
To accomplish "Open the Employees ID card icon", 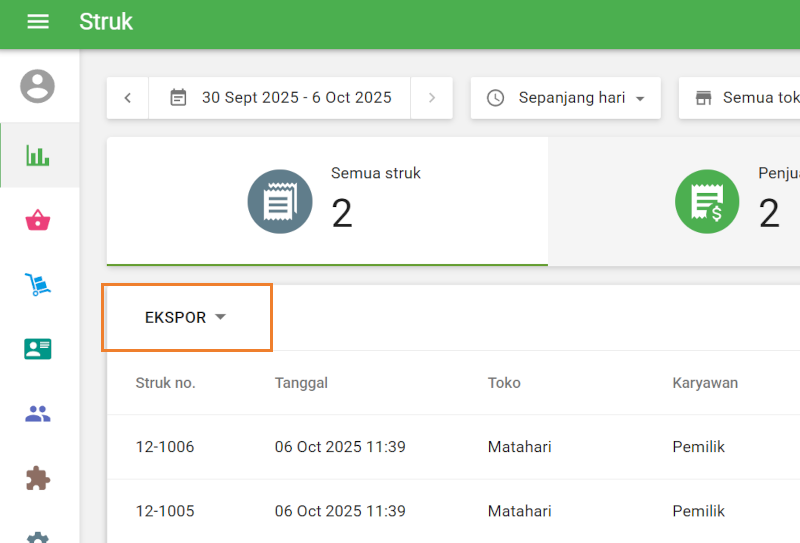I will tap(38, 349).
